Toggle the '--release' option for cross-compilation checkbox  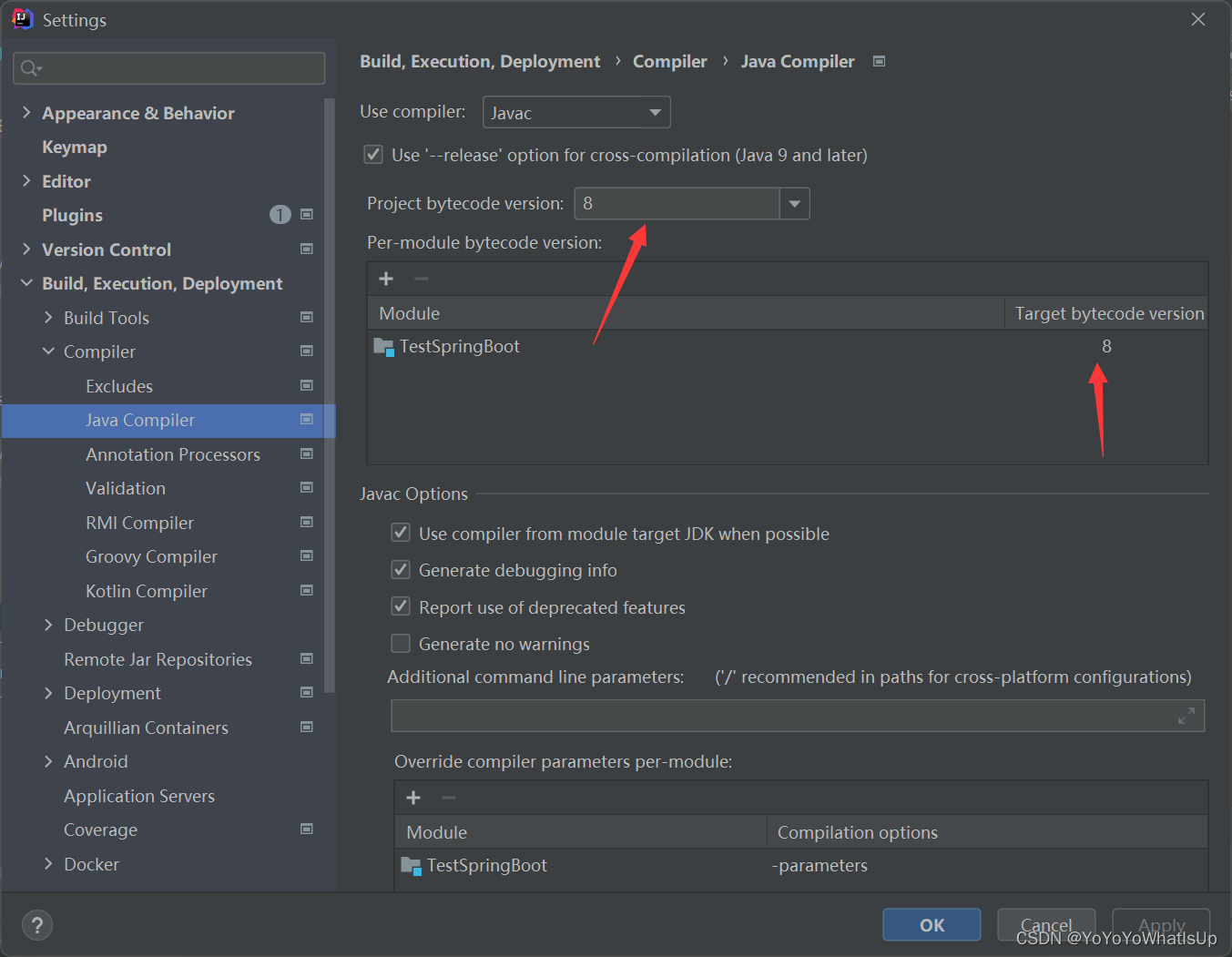[x=373, y=155]
